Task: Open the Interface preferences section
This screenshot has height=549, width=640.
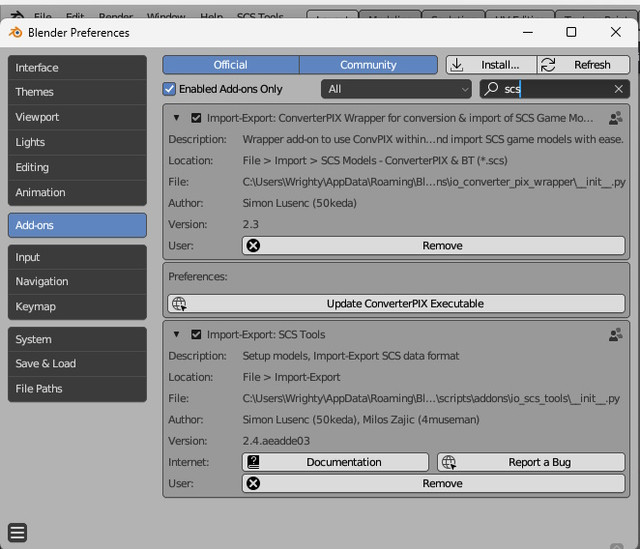Action: point(77,67)
